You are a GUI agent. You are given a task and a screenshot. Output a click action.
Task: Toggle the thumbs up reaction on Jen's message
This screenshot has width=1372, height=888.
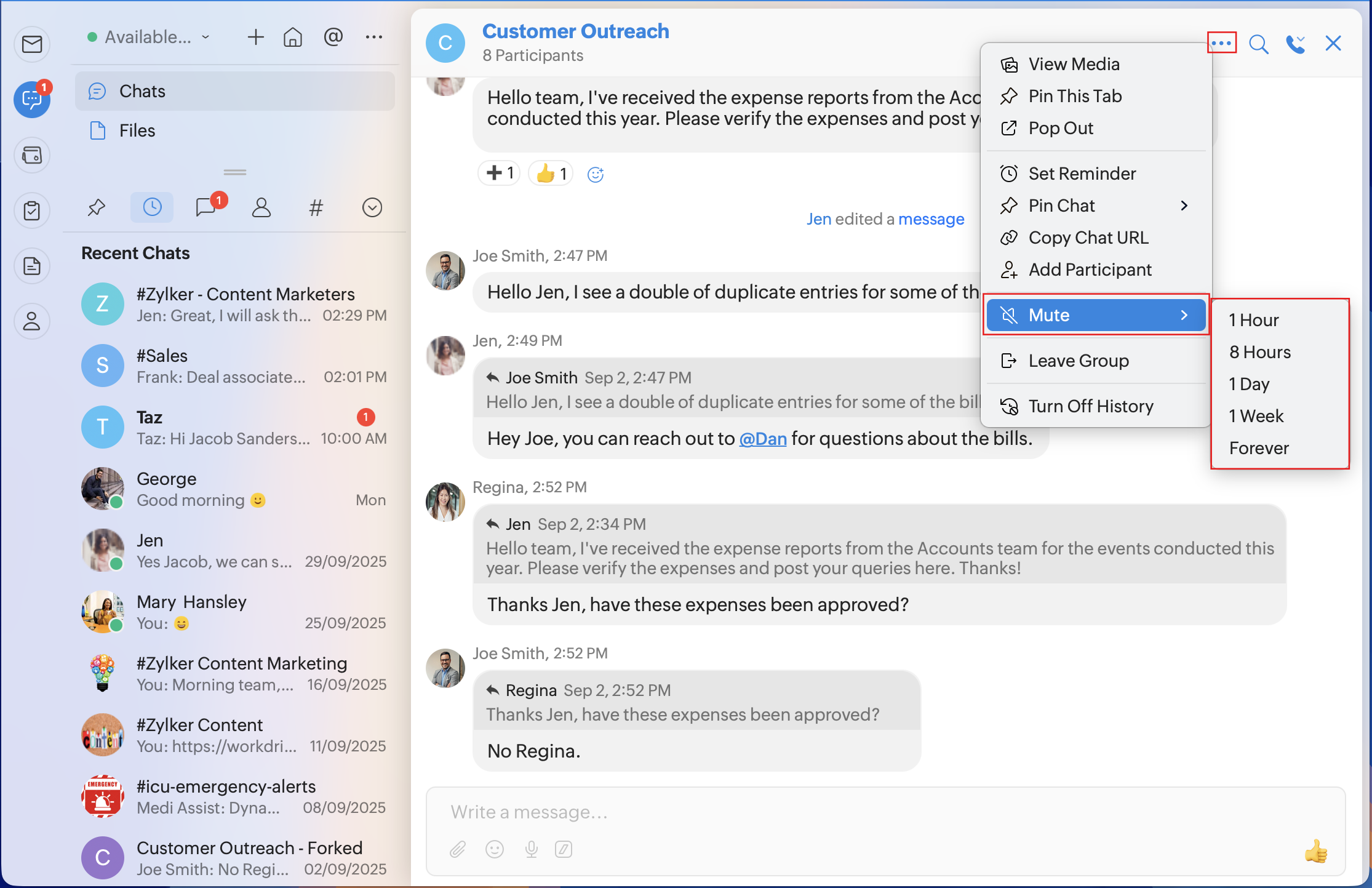tap(551, 174)
